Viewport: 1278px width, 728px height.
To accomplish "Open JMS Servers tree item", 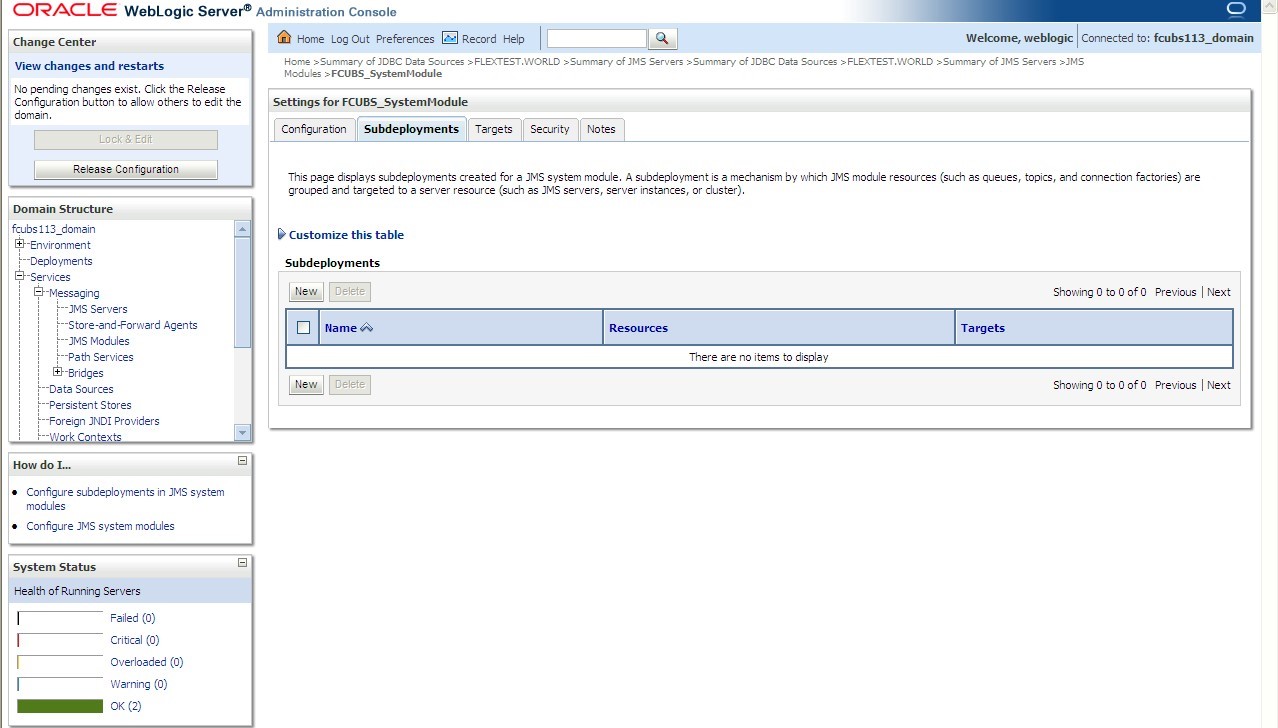I will (x=98, y=309).
